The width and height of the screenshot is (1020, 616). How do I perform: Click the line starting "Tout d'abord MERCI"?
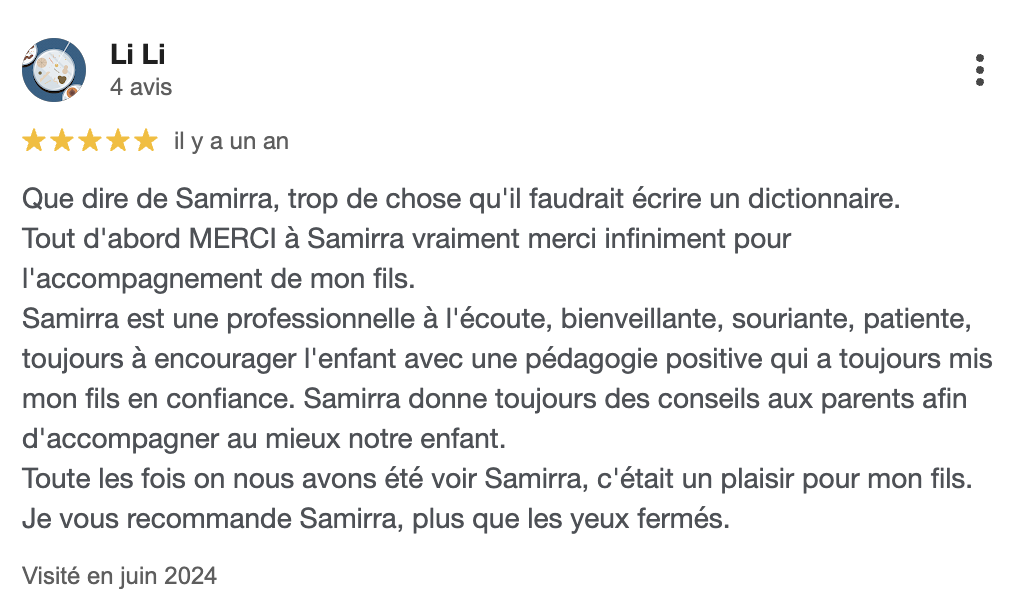point(406,239)
